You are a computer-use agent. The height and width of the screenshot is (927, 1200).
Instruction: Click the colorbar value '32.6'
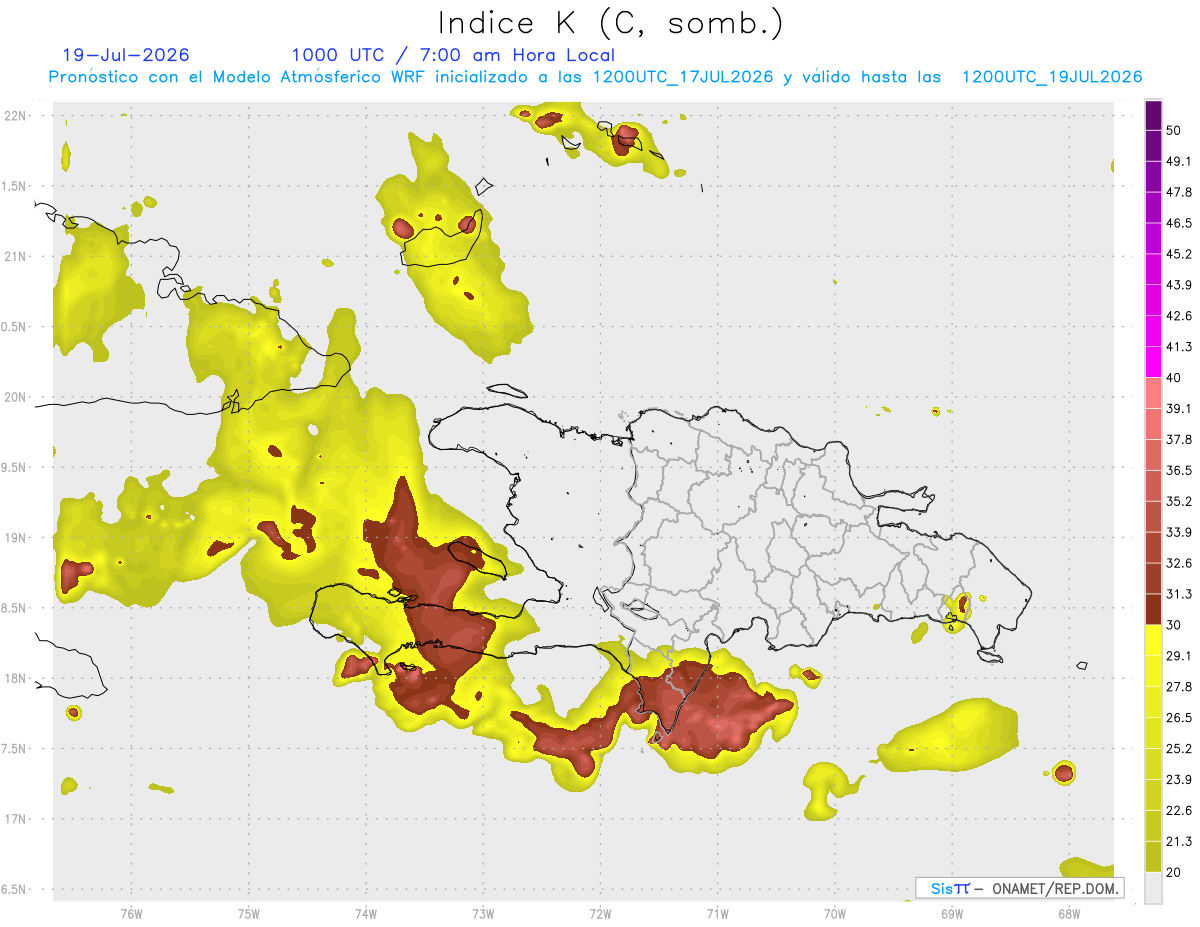point(1178,563)
